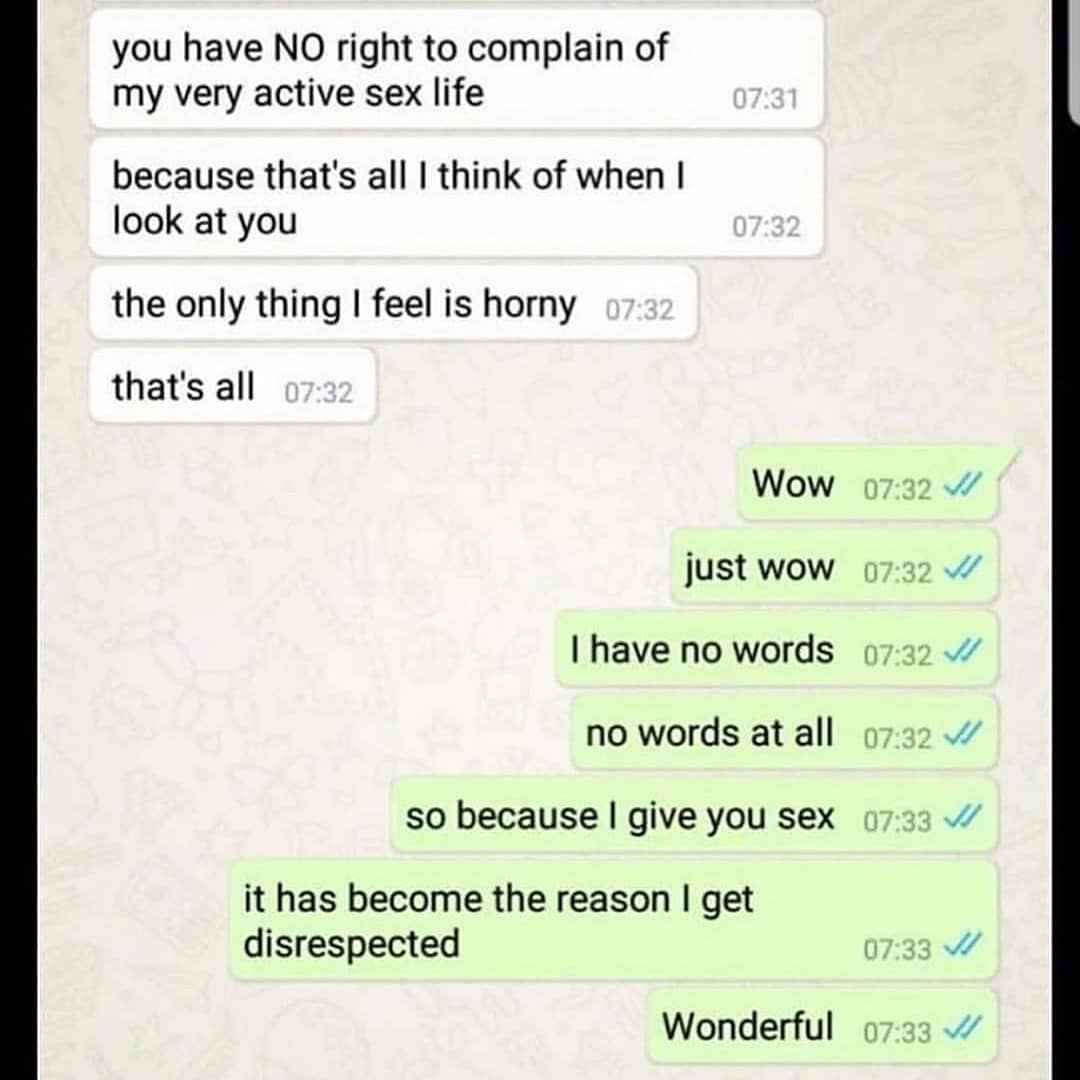Tap the 'it has become the reason' message
The image size is (1080, 1080).
(614, 920)
